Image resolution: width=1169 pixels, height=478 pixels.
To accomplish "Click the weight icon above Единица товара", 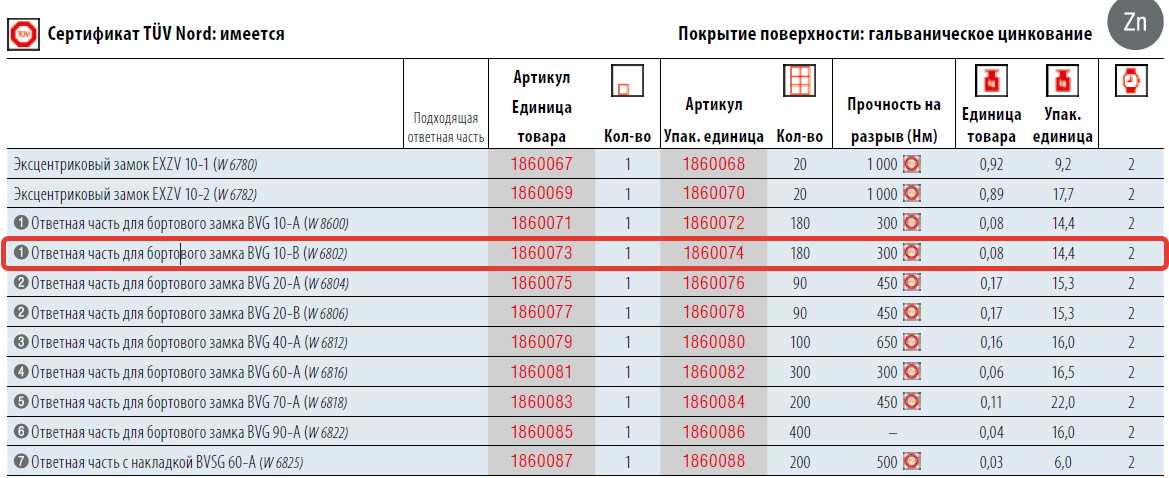I will [x=991, y=81].
